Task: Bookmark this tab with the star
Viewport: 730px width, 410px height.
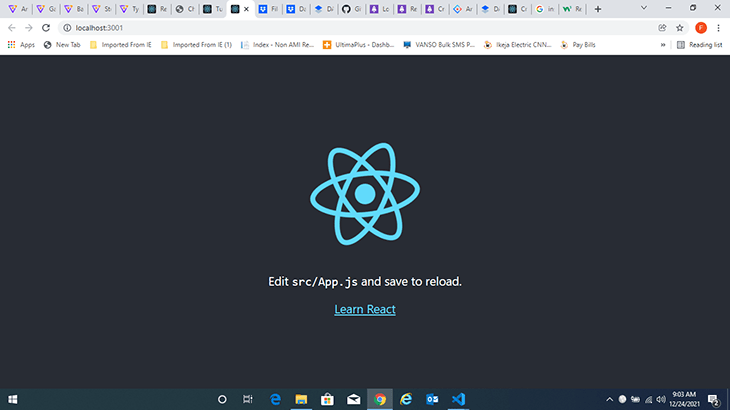Action: [680, 28]
